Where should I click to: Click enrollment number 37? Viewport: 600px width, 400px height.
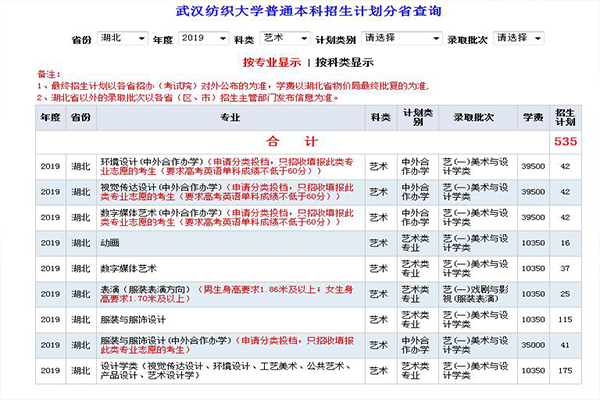(565, 269)
